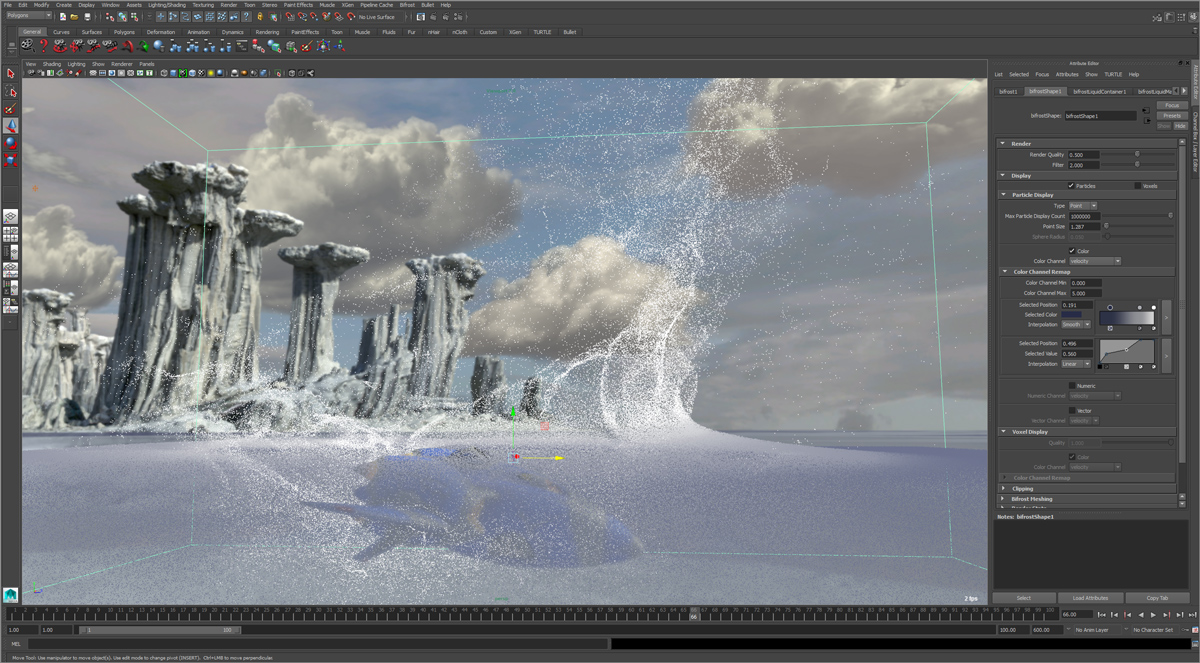This screenshot has width=1200, height=663.
Task: Click the open scene folder icon
Action: [x=74, y=17]
